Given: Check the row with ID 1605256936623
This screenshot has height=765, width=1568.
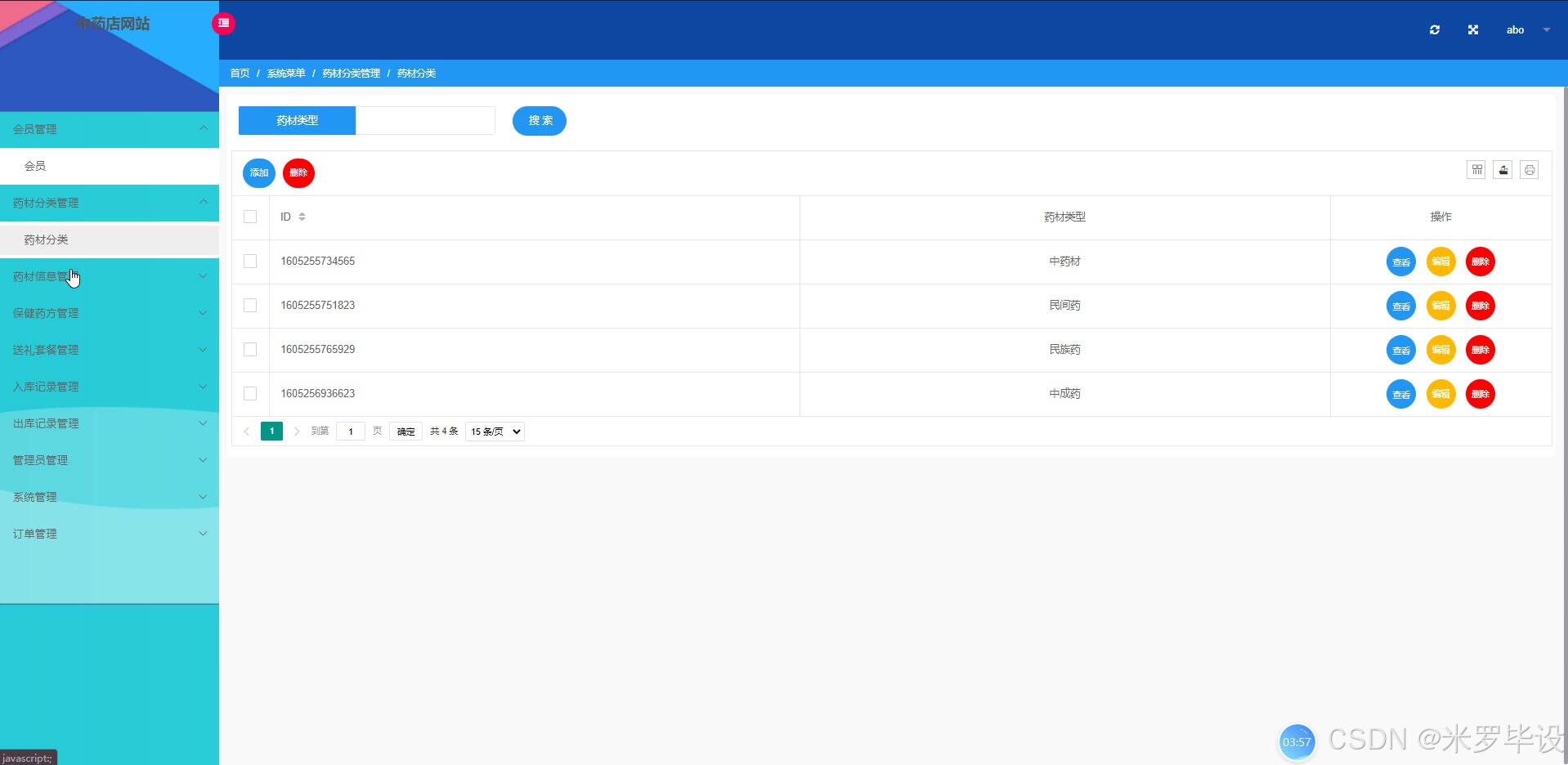Looking at the screenshot, I should [x=250, y=393].
